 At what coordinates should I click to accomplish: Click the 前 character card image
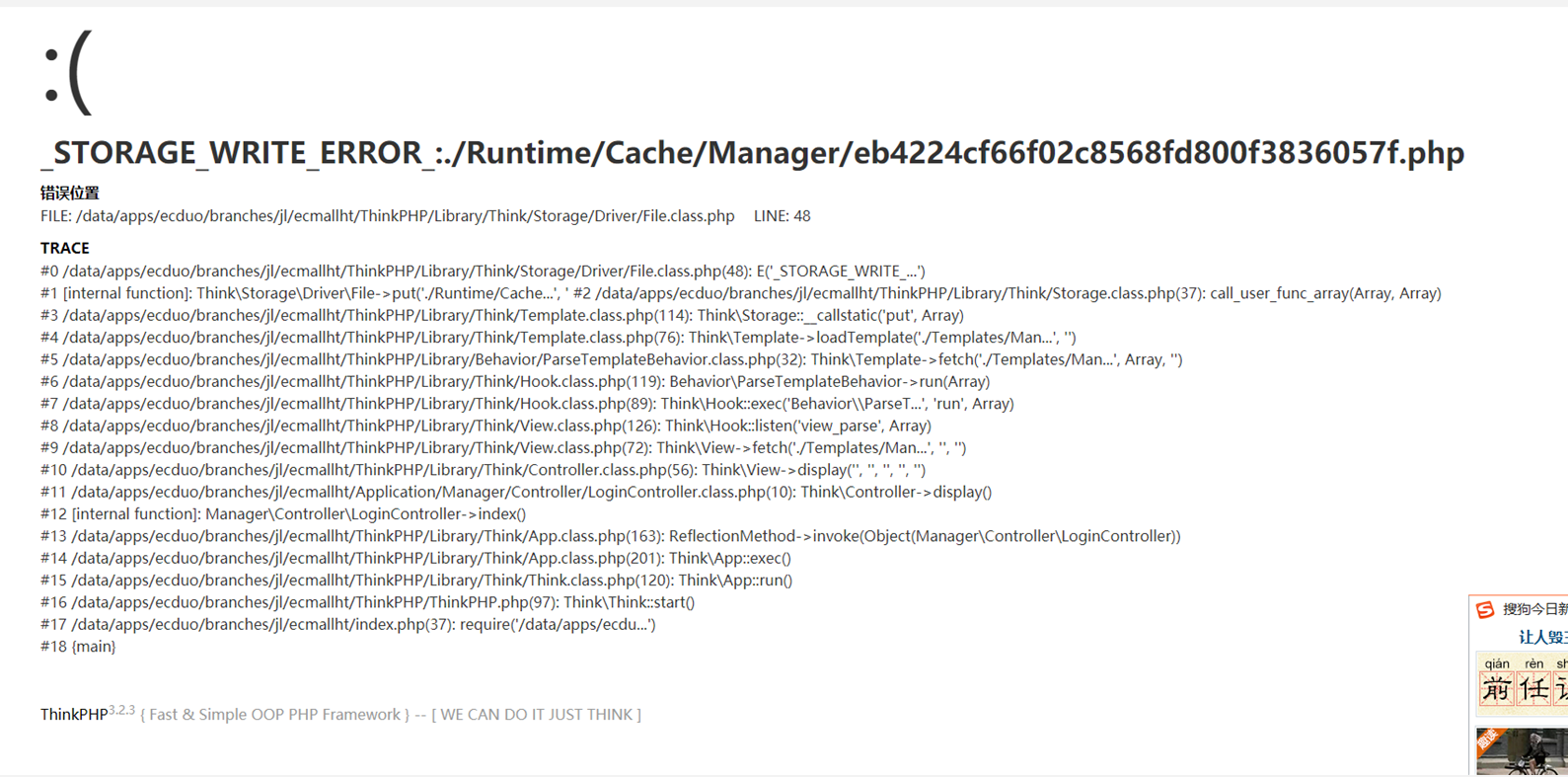[x=1496, y=688]
